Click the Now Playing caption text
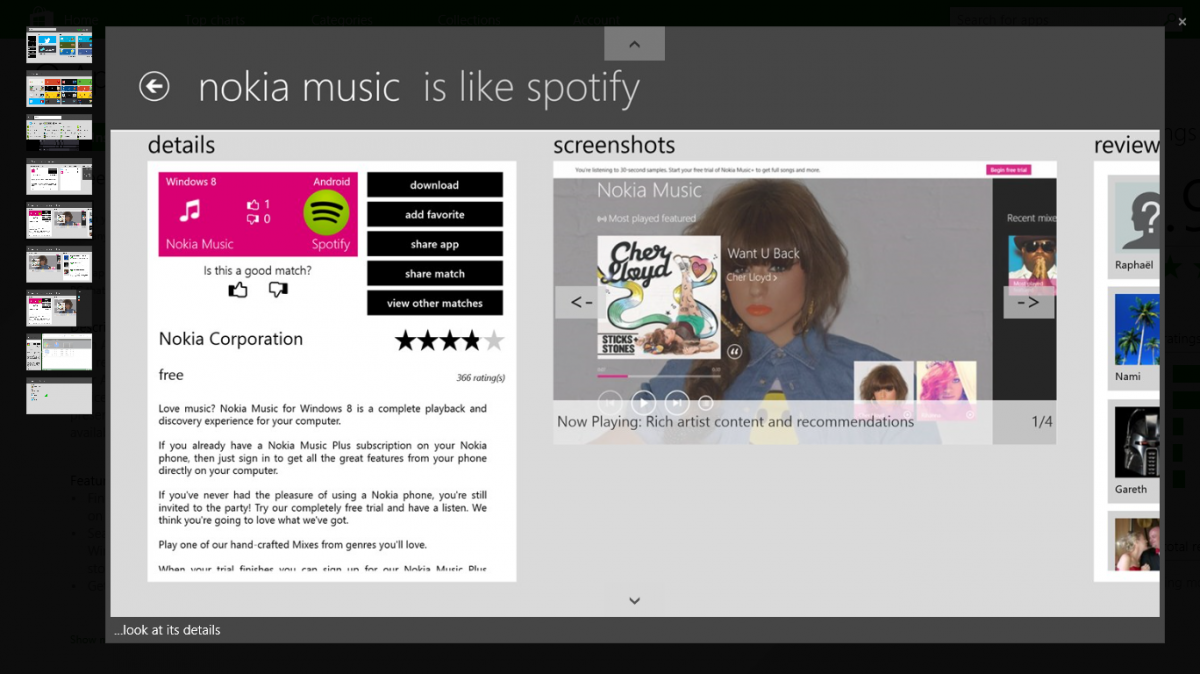This screenshot has height=674, width=1200. pyautogui.click(x=735, y=422)
